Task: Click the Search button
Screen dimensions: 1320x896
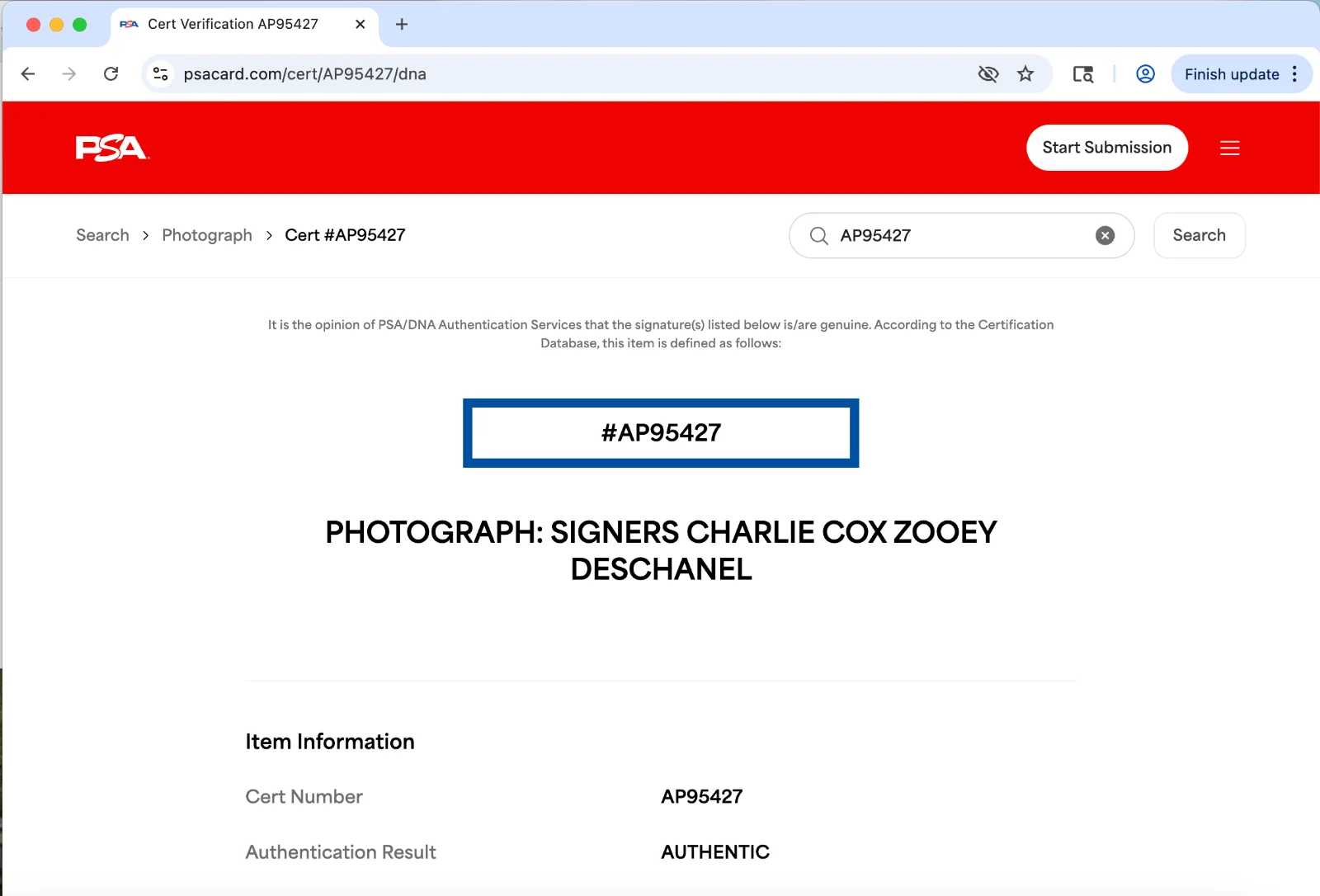Action: 1200,236
